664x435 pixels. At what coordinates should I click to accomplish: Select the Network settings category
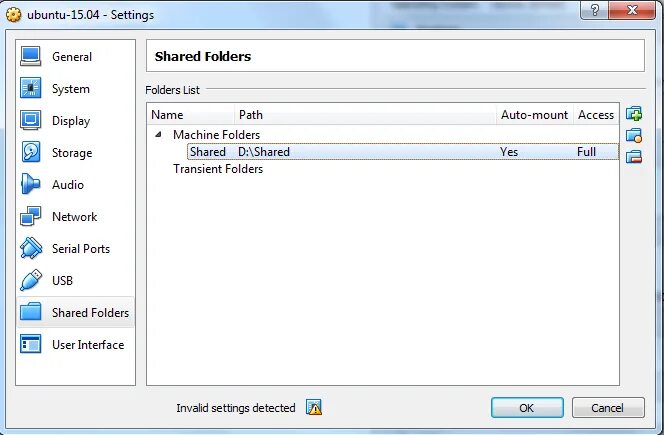coord(75,217)
